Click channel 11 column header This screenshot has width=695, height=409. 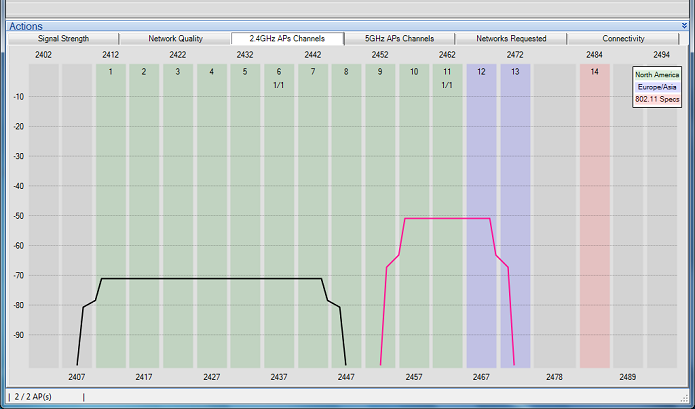(447, 71)
